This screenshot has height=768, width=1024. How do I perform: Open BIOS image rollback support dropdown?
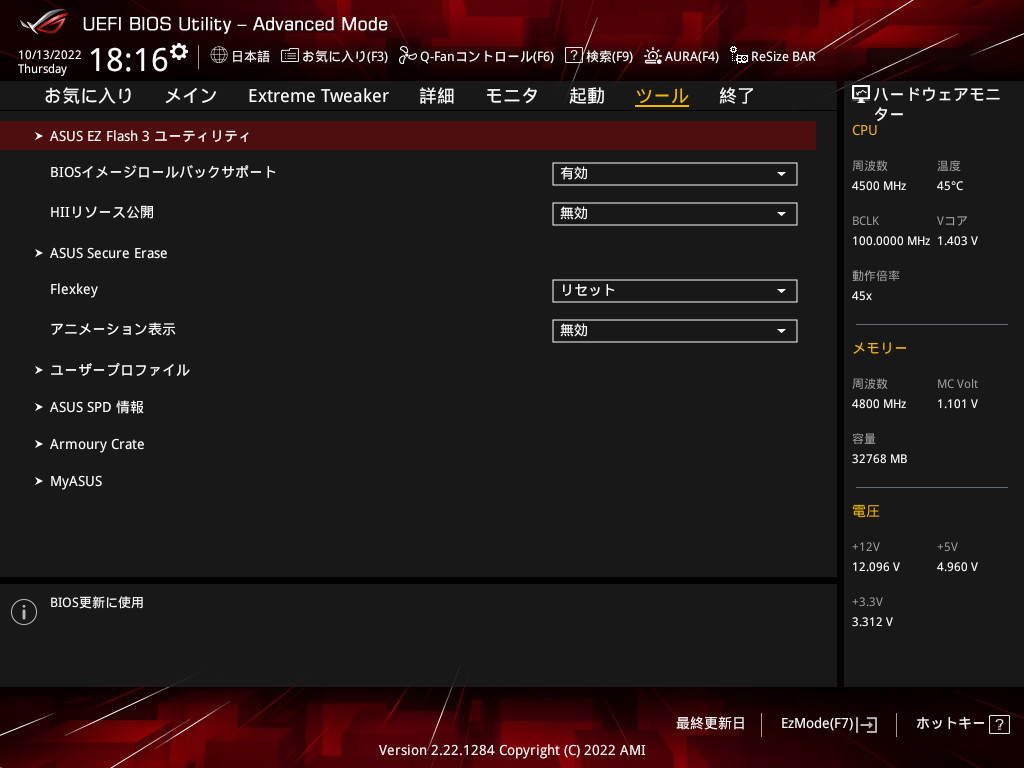(x=675, y=174)
